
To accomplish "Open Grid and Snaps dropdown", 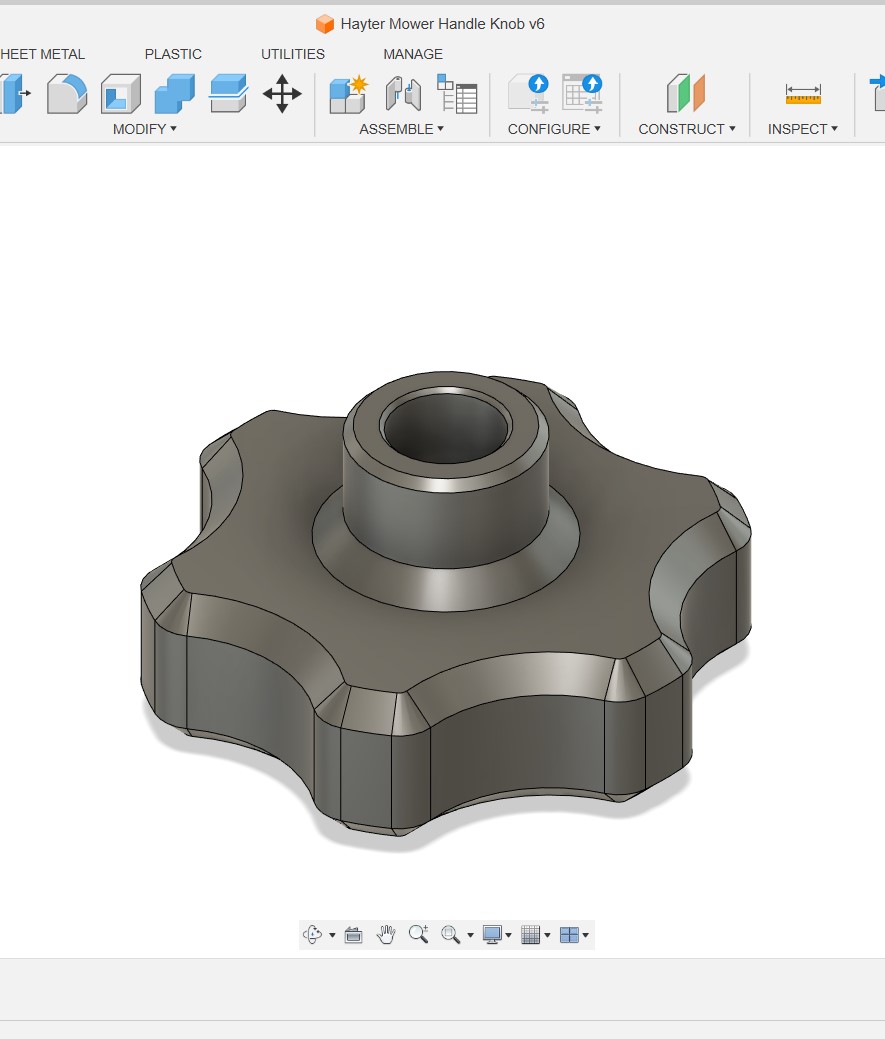I will tap(536, 935).
